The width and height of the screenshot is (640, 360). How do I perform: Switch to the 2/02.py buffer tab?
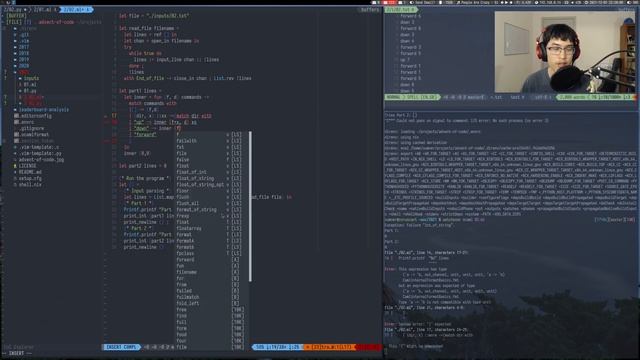[x=15, y=9]
